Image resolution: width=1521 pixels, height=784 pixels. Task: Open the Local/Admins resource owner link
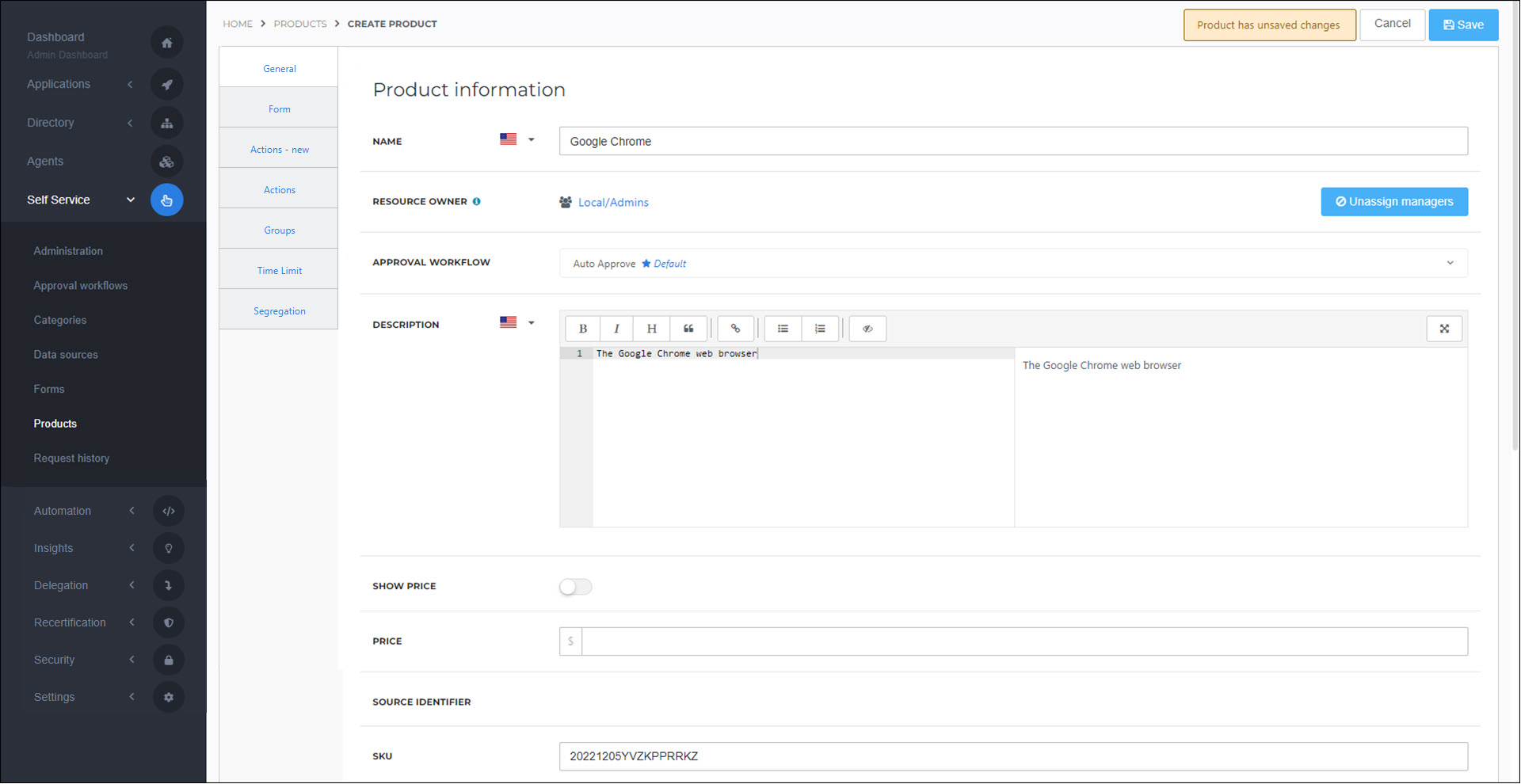pos(613,203)
